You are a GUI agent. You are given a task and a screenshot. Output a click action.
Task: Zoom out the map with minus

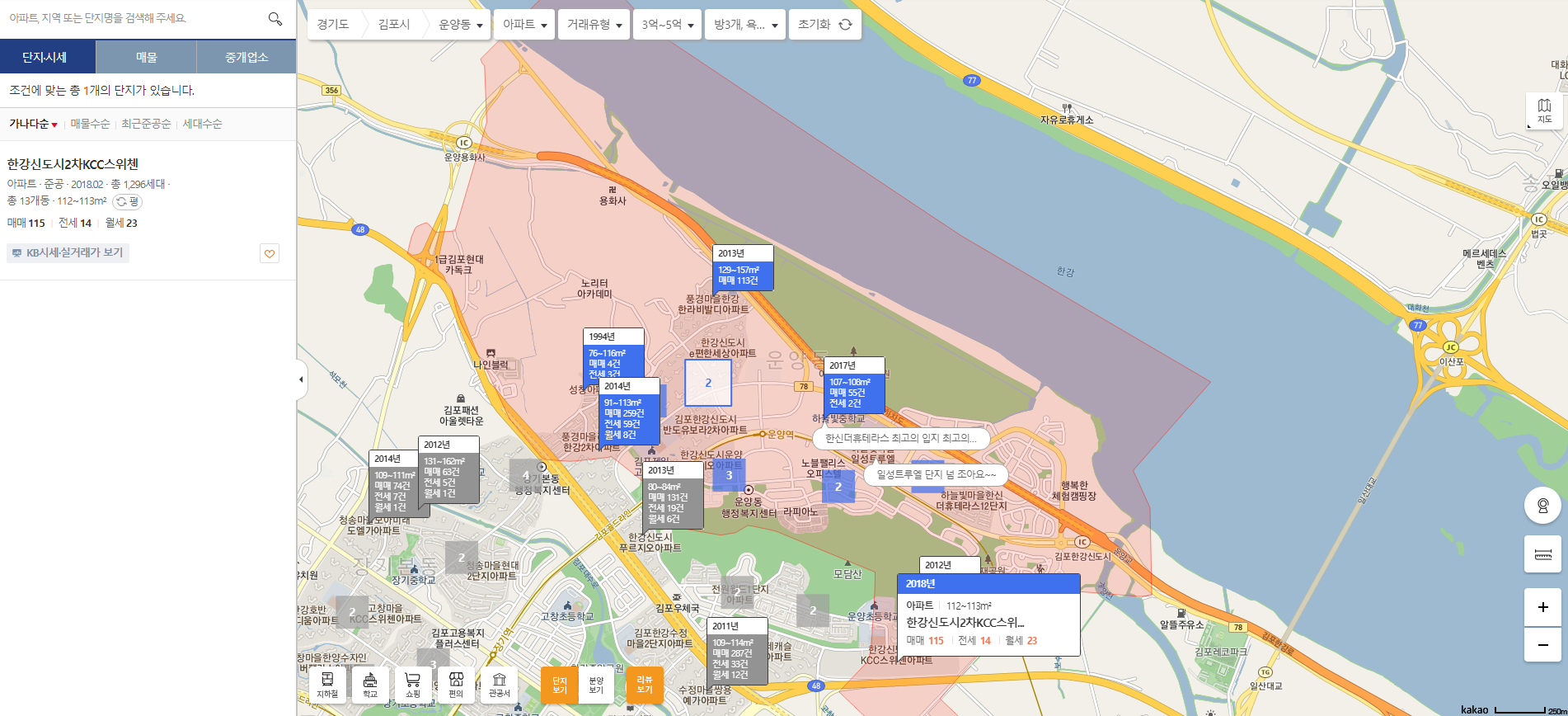(1542, 644)
